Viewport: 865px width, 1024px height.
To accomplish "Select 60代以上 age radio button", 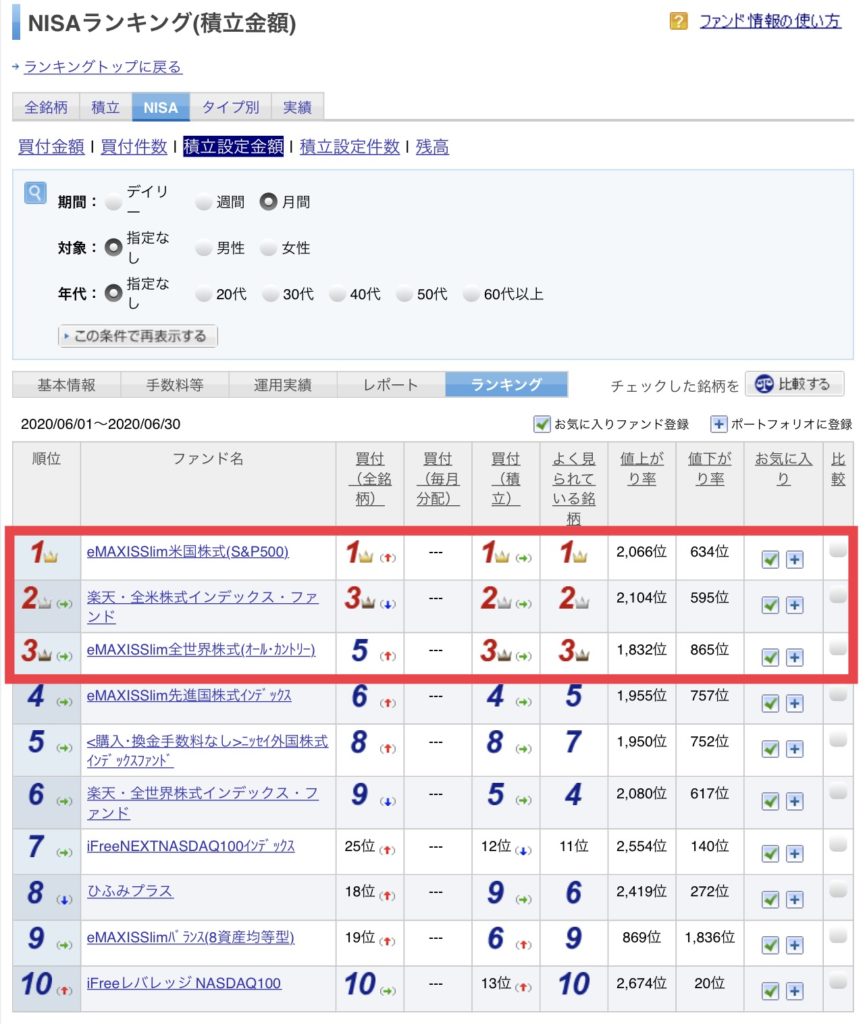I will click(x=471, y=294).
